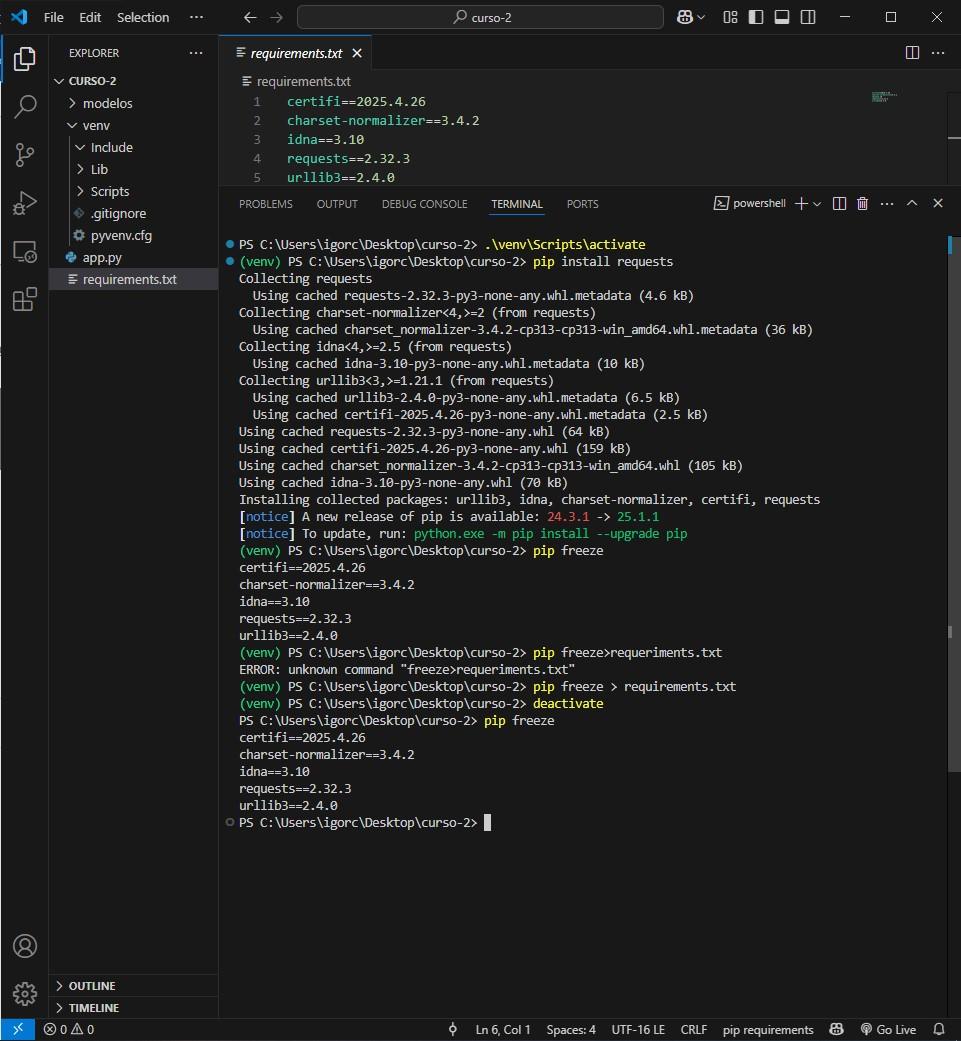Viewport: 961px width, 1041px height.
Task: Open the Search view in activity bar
Action: pos(25,107)
